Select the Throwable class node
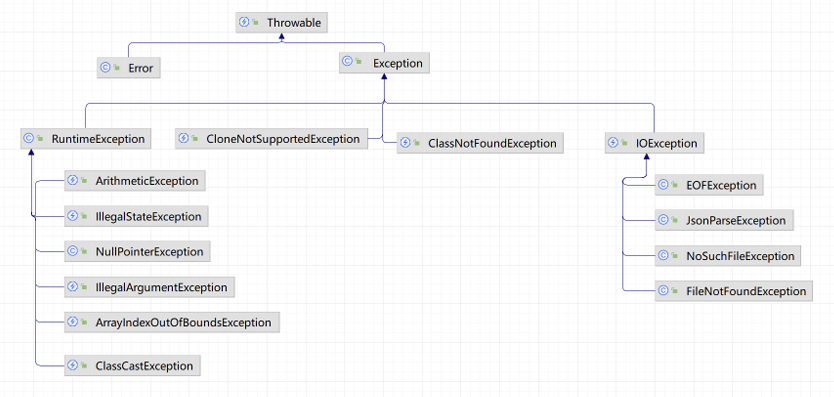Image resolution: width=834 pixels, height=397 pixels. 282,23
